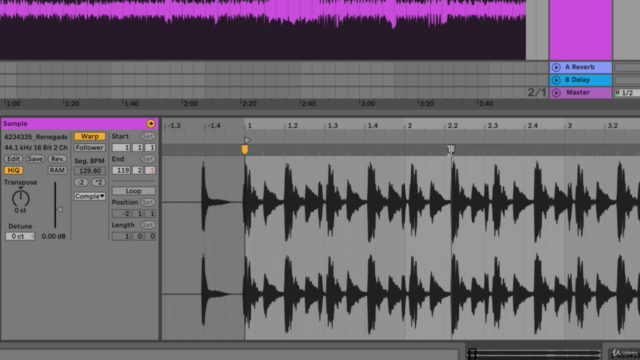Click the 44.1 kHz 16 Bit 2 Ch info
This screenshot has width=640, height=360.
coord(36,147)
